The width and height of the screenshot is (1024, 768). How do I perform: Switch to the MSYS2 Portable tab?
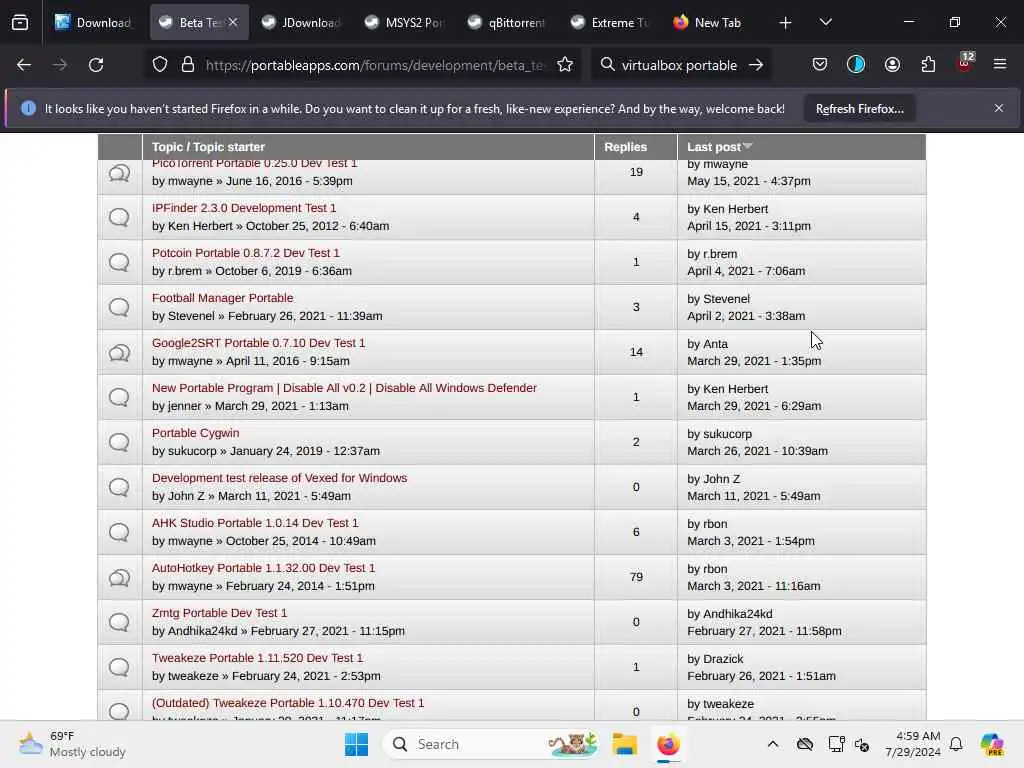tap(405, 22)
